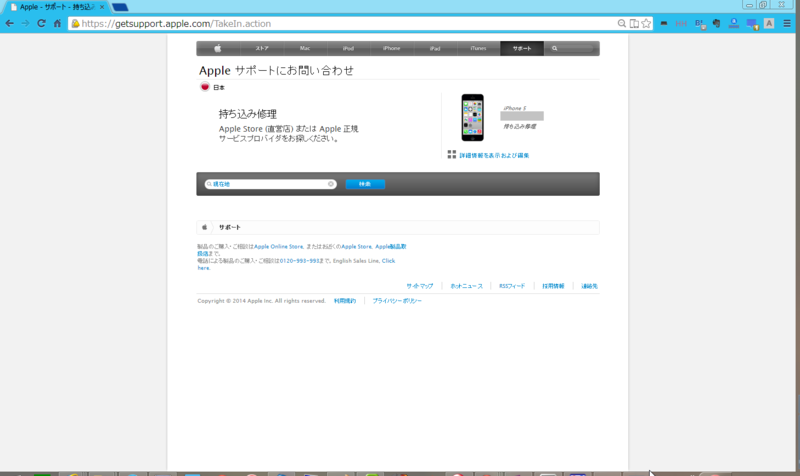Click the 現在地 location search field
The height and width of the screenshot is (476, 800).
270,184
